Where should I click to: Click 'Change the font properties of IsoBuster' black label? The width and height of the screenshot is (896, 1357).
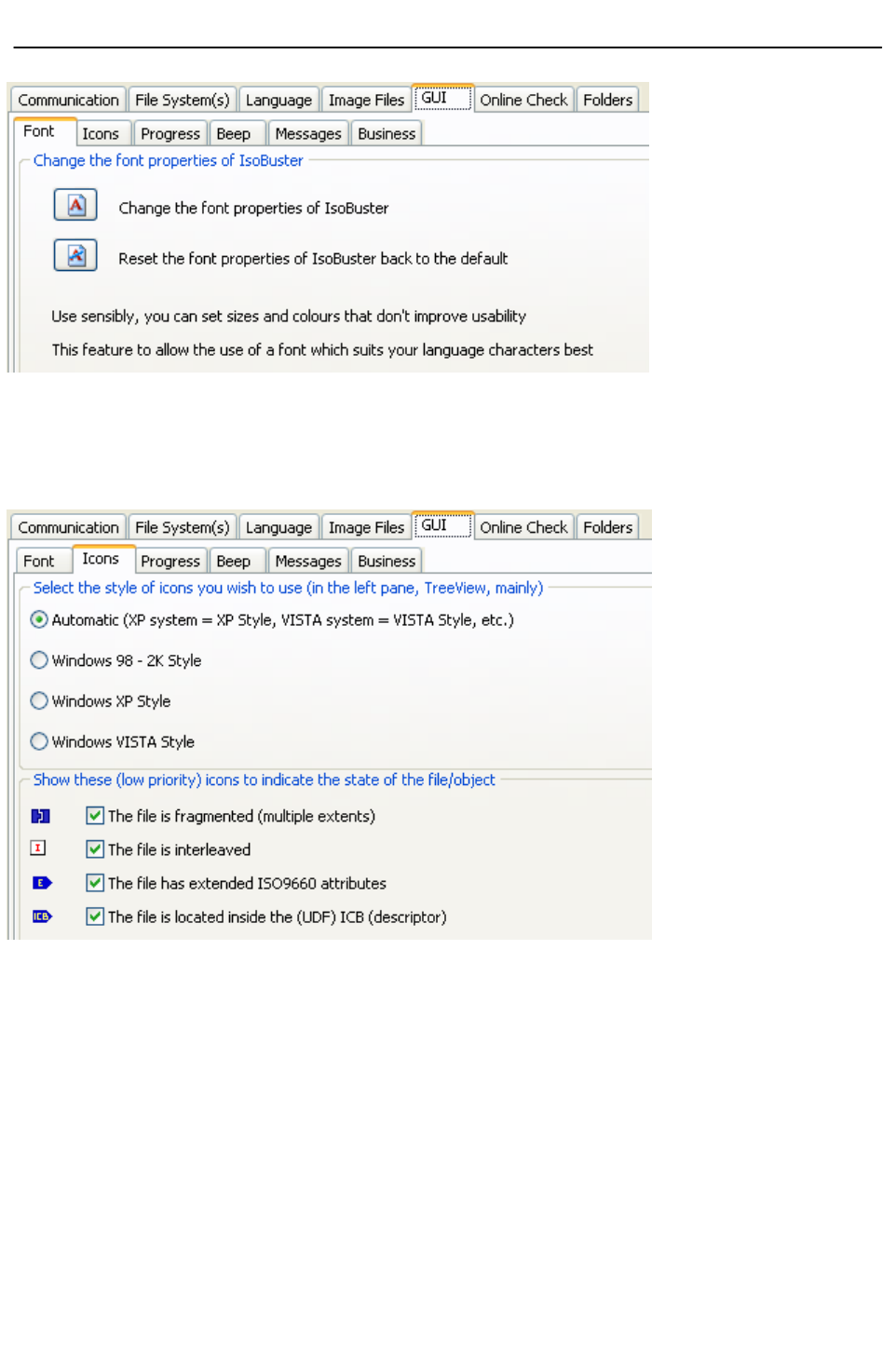tap(253, 208)
